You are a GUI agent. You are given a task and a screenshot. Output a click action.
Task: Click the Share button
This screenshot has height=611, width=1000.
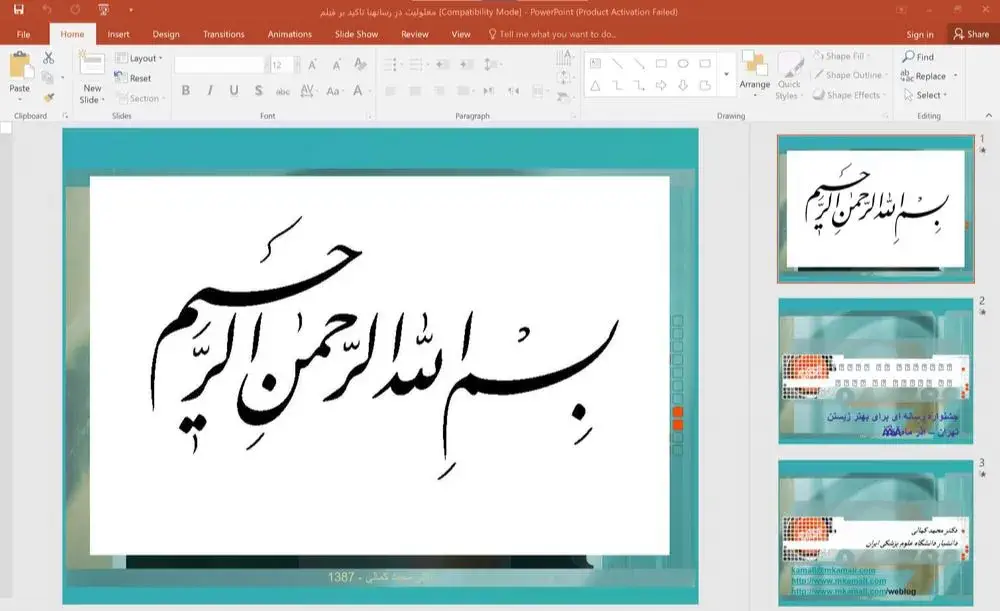tap(970, 34)
